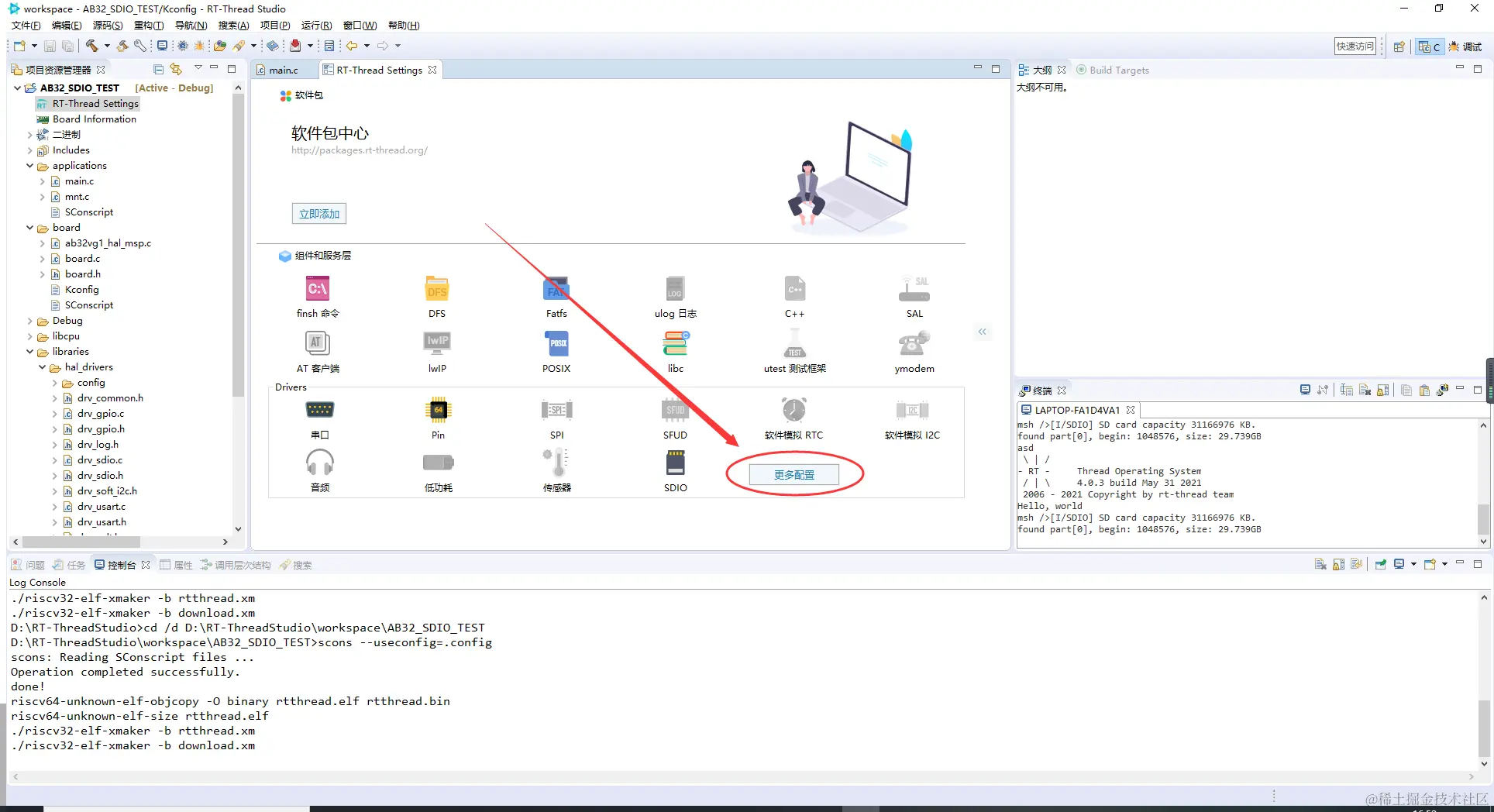Screen dimensions: 1494x812
Task: Click the paste icon in terminal panel
Action: coord(1424,390)
